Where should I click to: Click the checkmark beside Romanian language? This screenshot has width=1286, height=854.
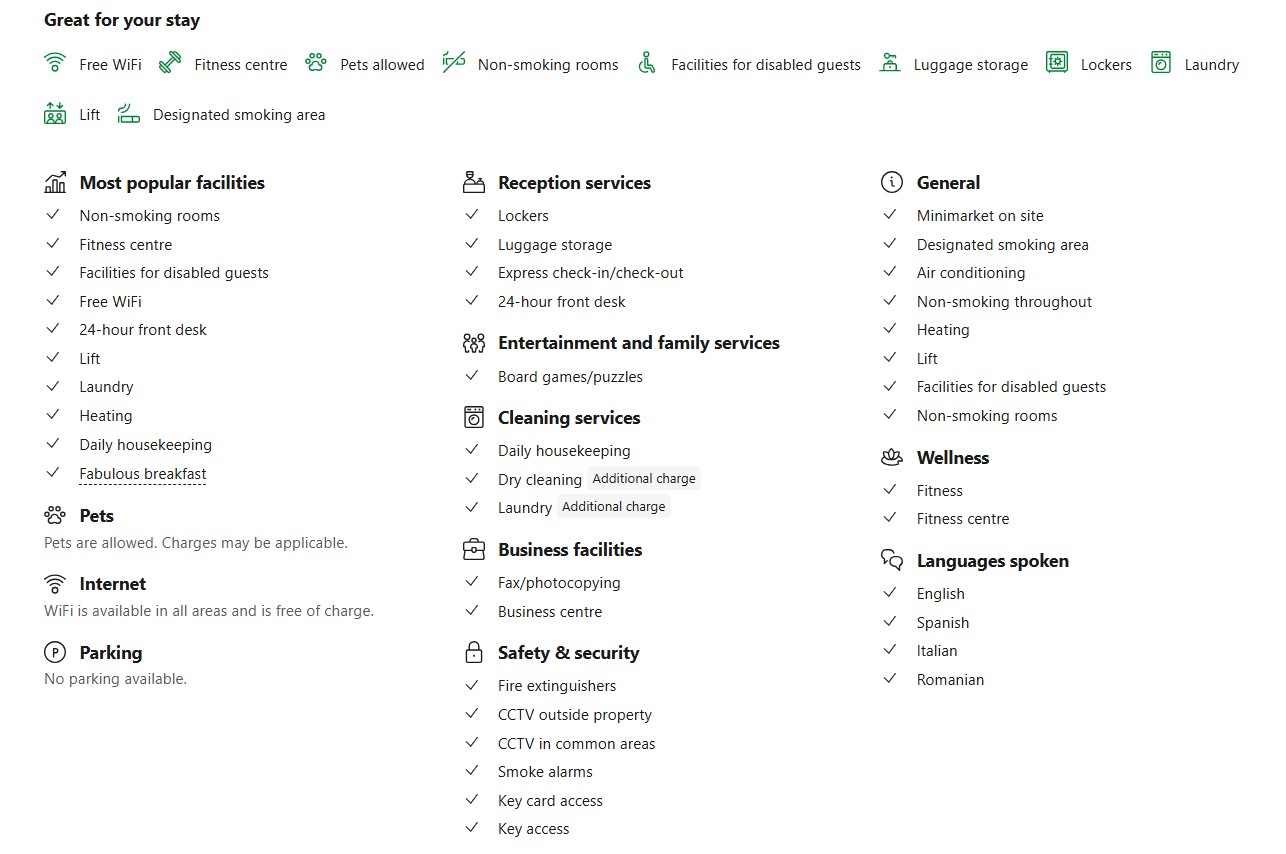(890, 679)
